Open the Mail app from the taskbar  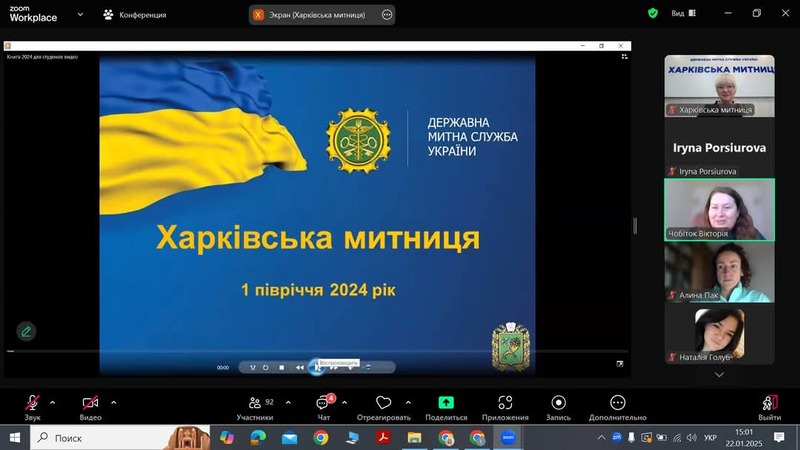click(289, 438)
